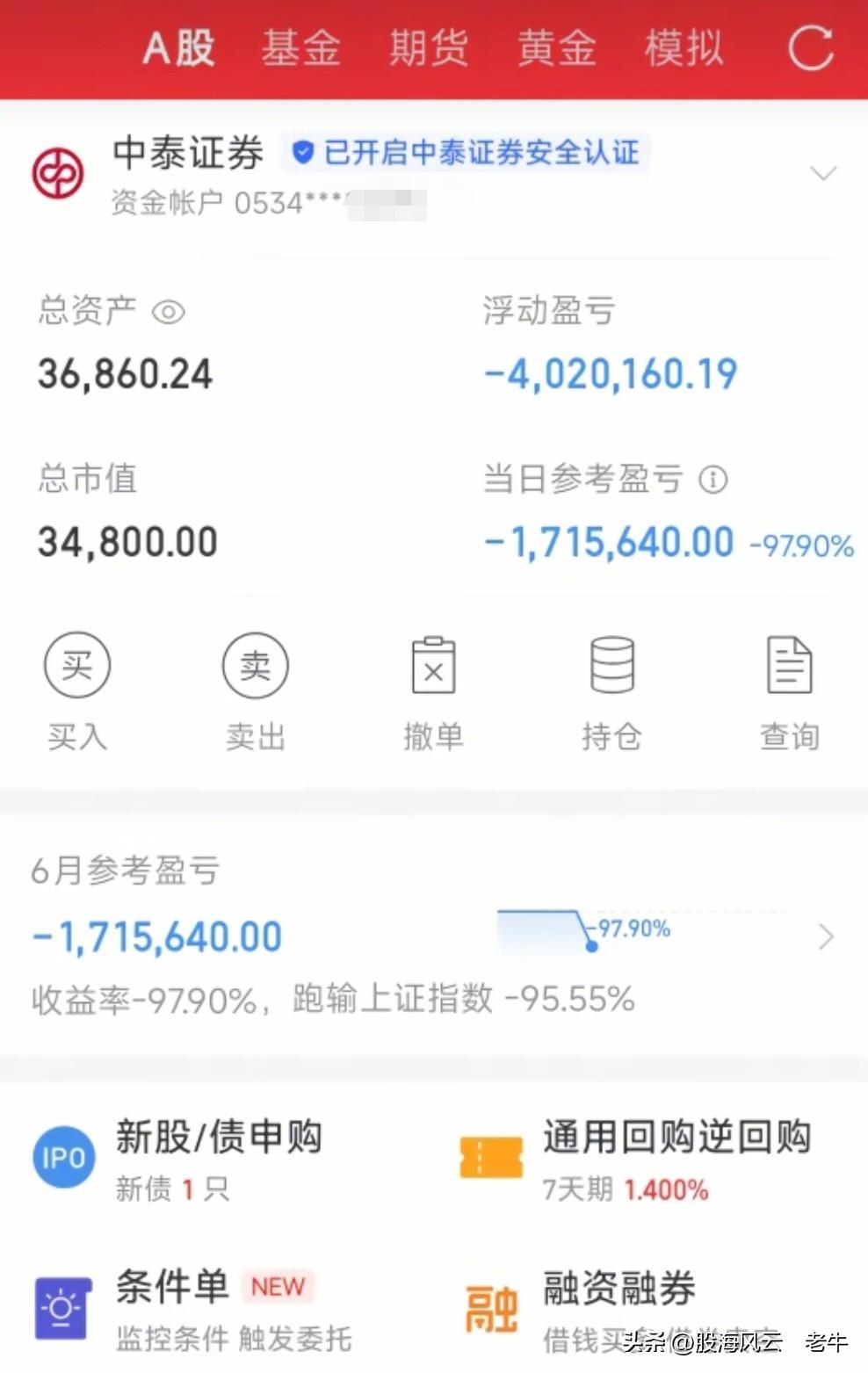This screenshot has width=868, height=1373.
Task: Switch to the 基金 tab
Action: pyautogui.click(x=301, y=47)
